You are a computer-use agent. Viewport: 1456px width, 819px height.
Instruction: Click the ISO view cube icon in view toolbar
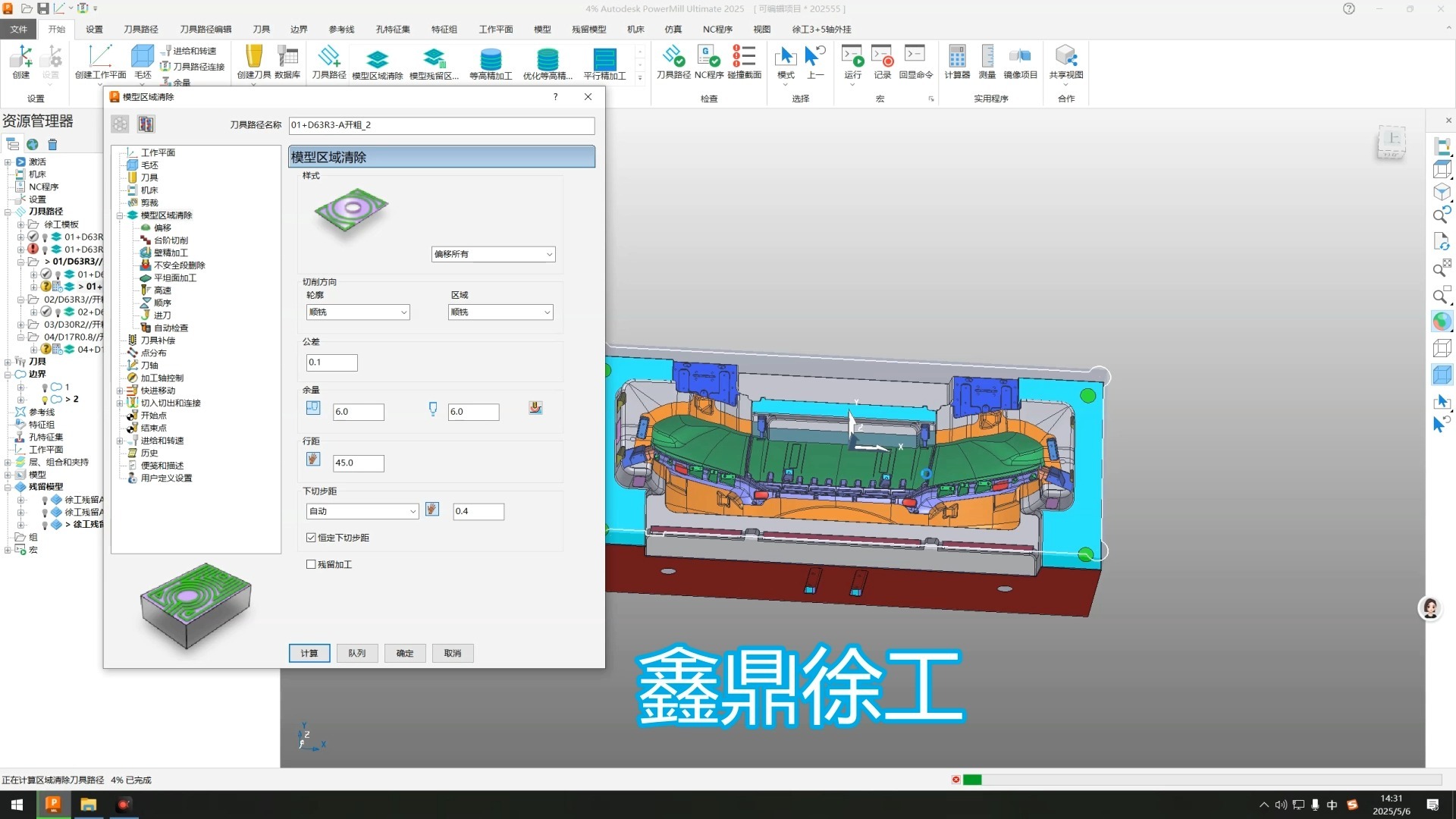click(x=1442, y=192)
